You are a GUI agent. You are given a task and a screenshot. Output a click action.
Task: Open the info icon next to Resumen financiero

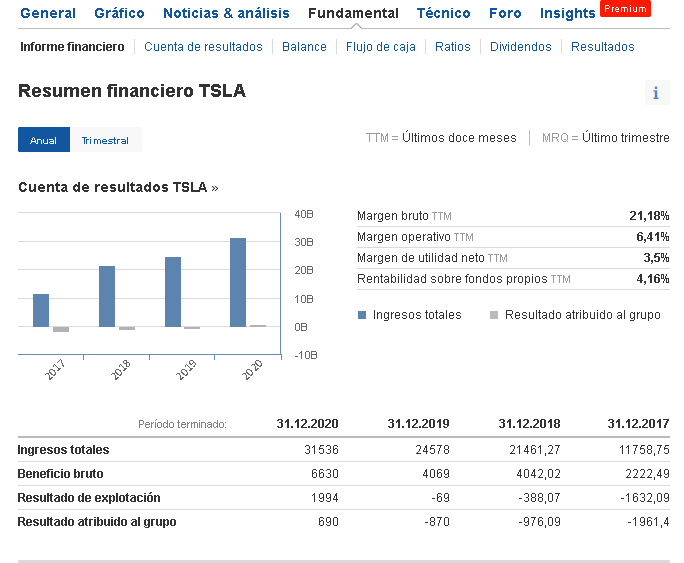pos(657,93)
